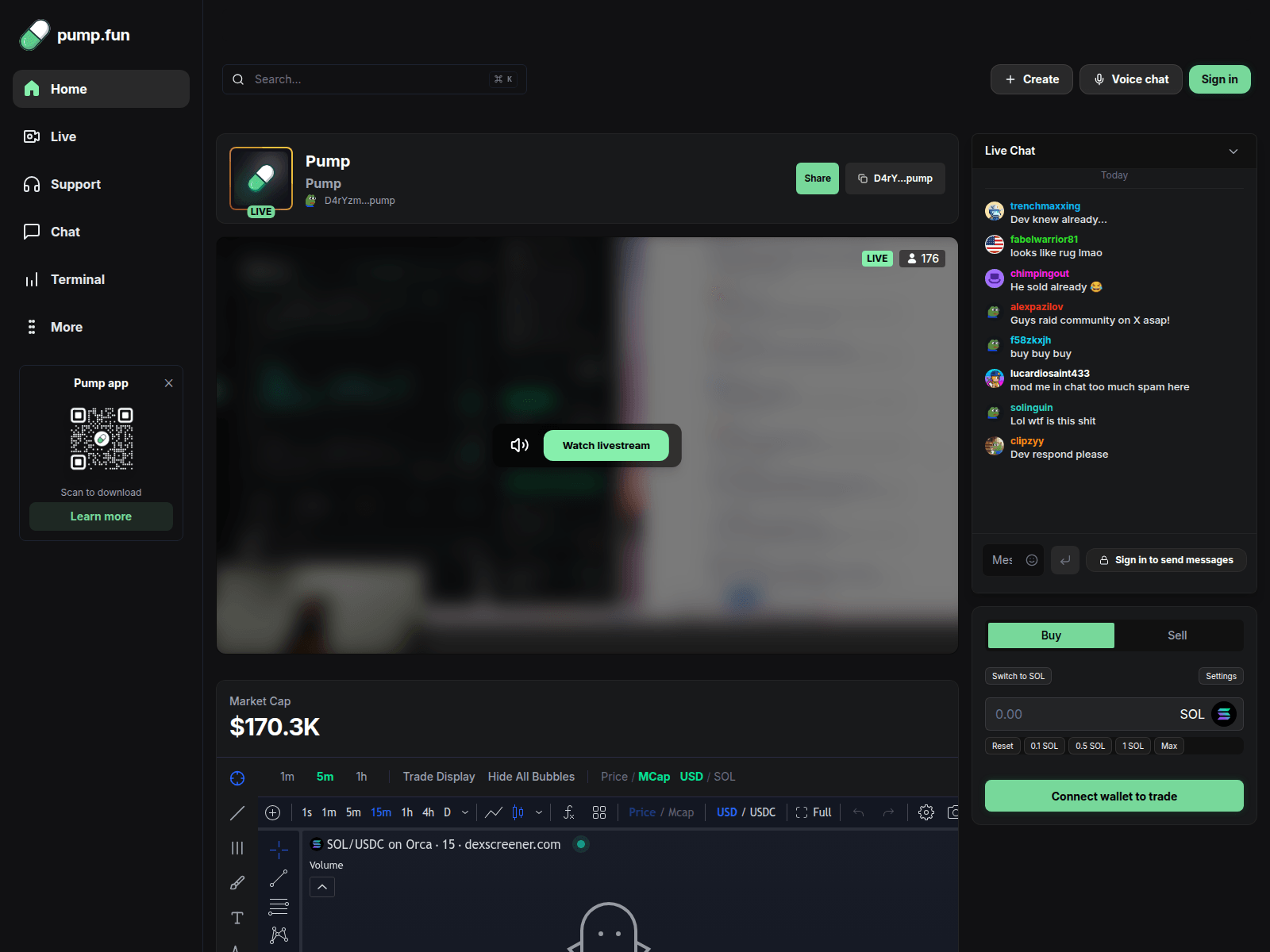This screenshot has height=952, width=1270.
Task: Select the 5m interval above chart
Action: (x=325, y=777)
